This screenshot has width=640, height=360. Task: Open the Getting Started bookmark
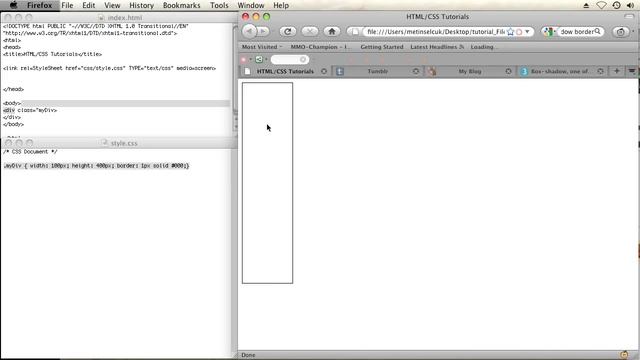coord(382,47)
